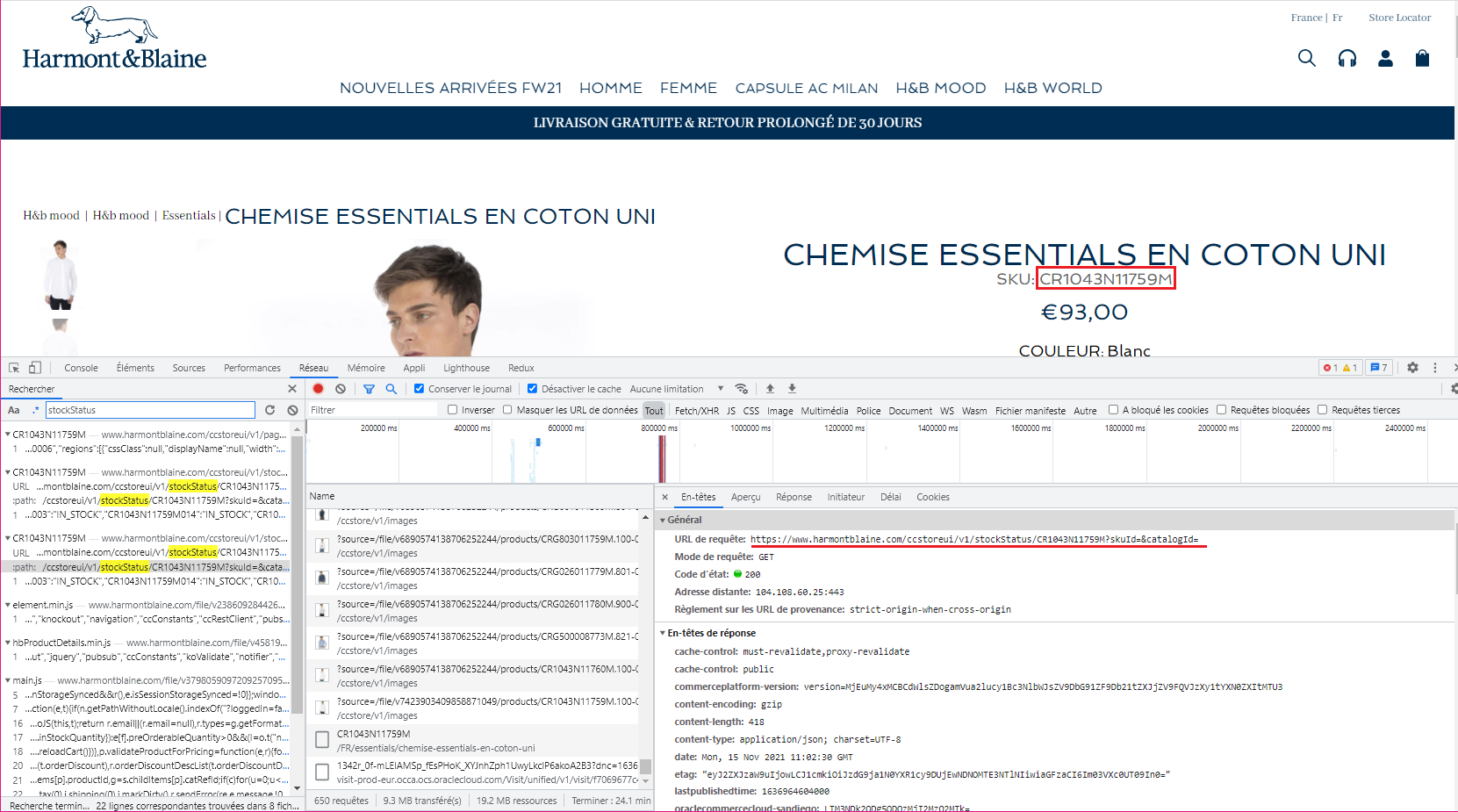
Task: Collapse first CR1043N11759M search result group
Action: point(8,435)
